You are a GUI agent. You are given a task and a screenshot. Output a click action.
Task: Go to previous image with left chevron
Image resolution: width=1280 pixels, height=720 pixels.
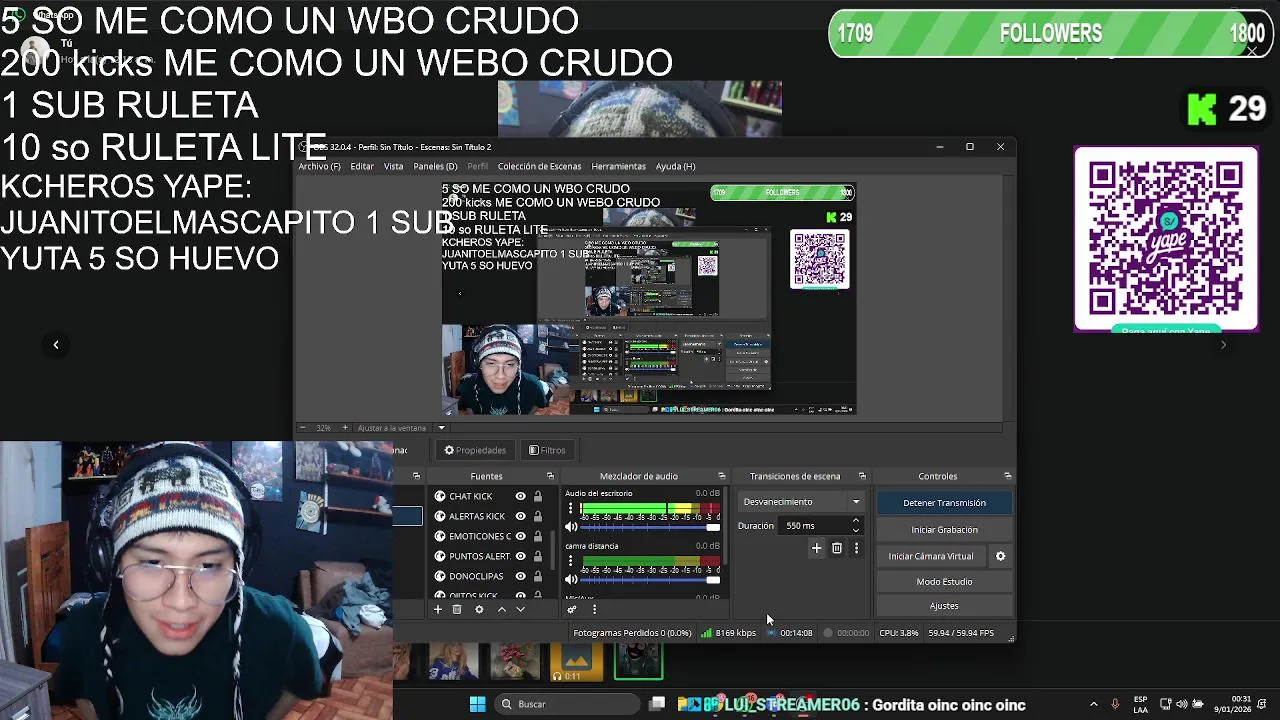click(56, 345)
